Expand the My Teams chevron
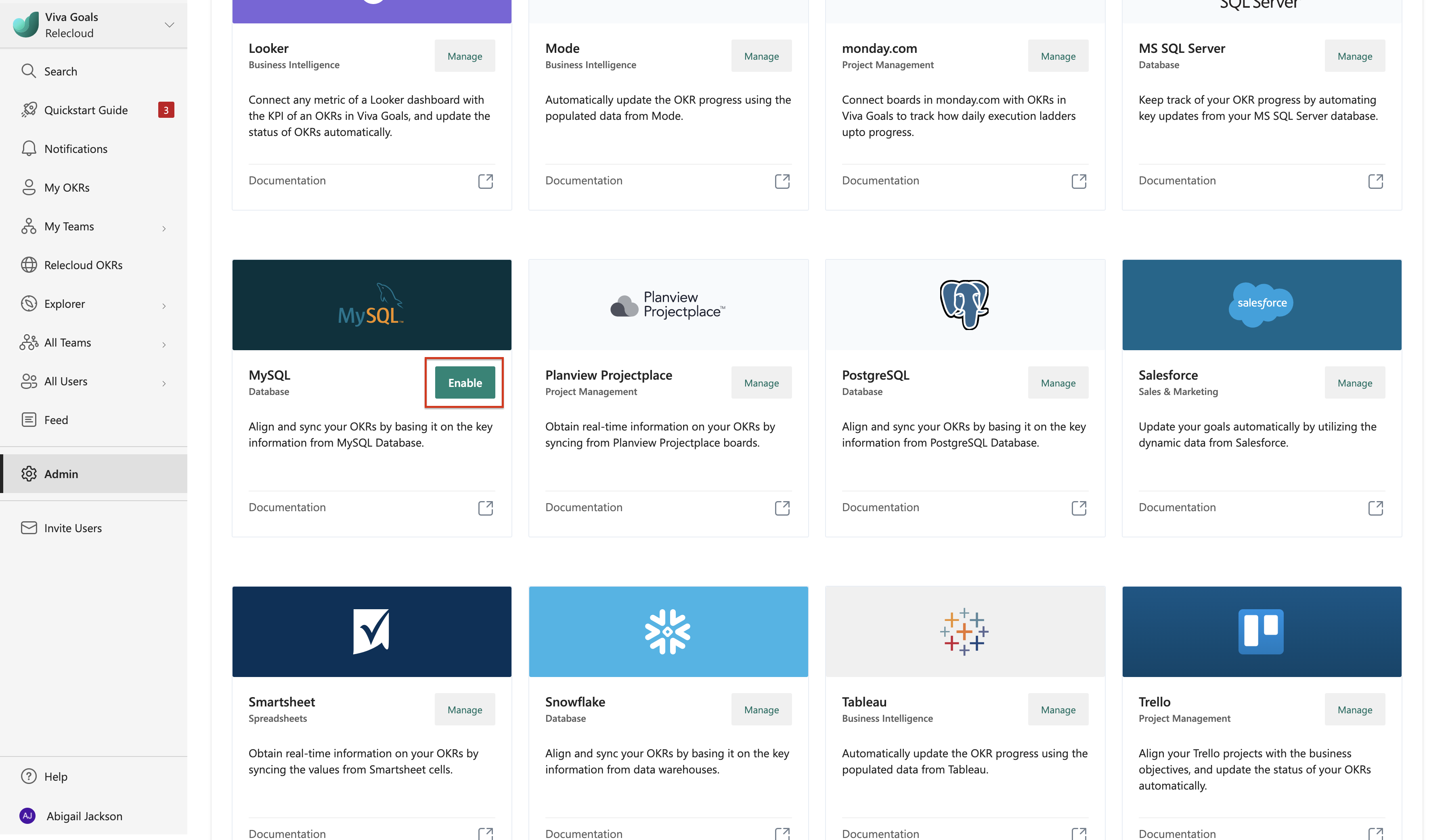 click(x=164, y=228)
